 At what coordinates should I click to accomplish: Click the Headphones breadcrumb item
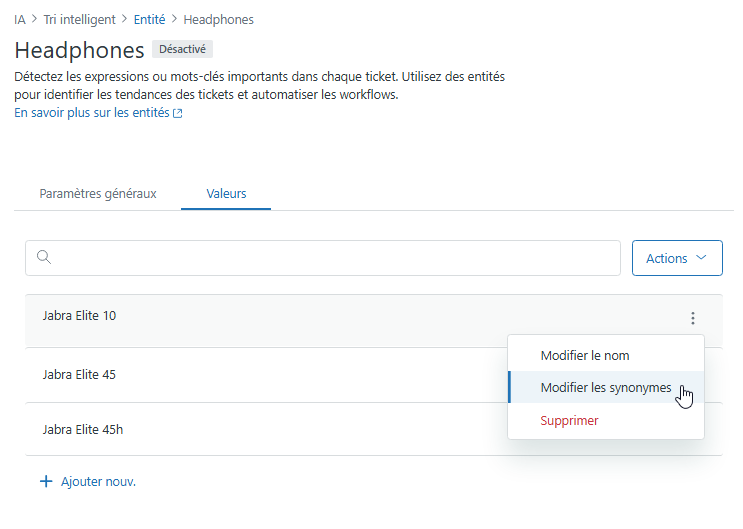coord(218,19)
